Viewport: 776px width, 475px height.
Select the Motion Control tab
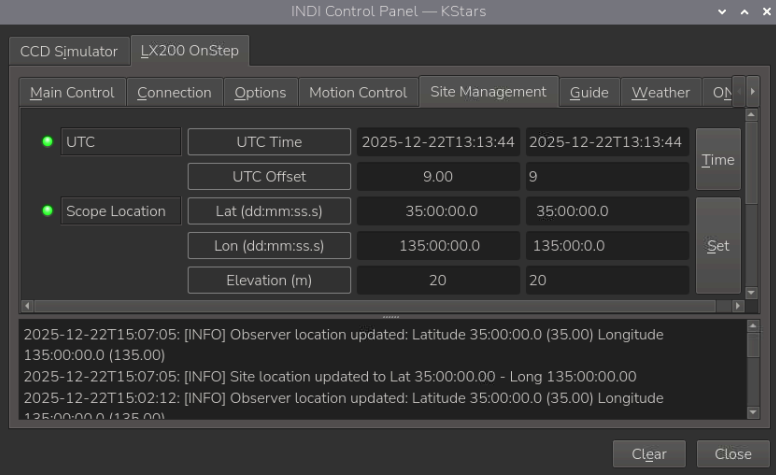coord(357,92)
